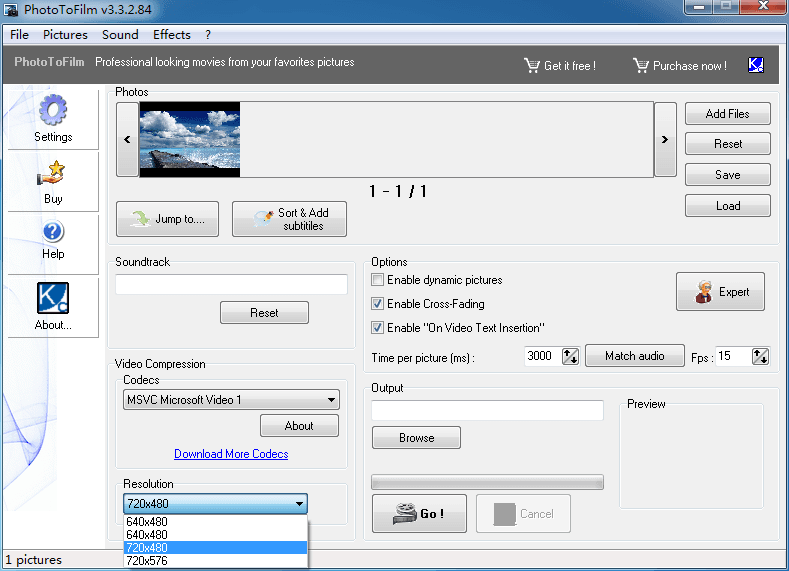Toggle On Video Text Insertion checkbox
The image size is (789, 571).
(378, 328)
